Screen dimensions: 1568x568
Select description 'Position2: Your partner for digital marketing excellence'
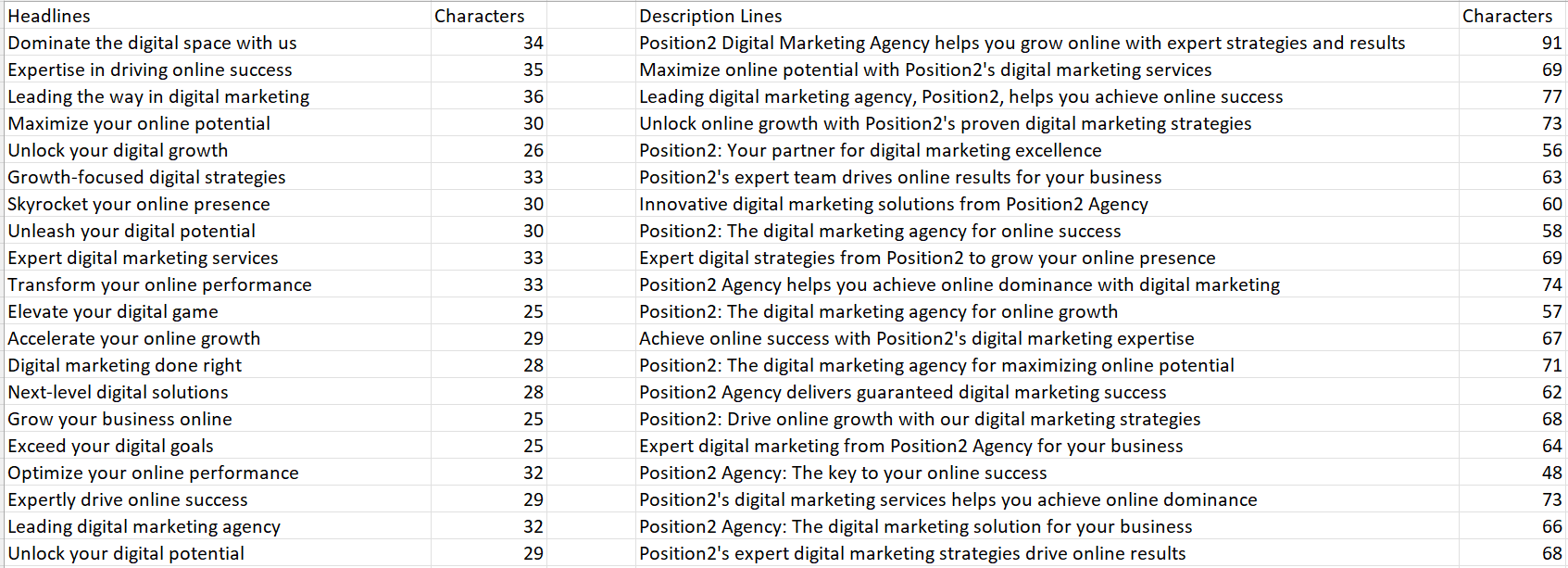(x=1047, y=150)
